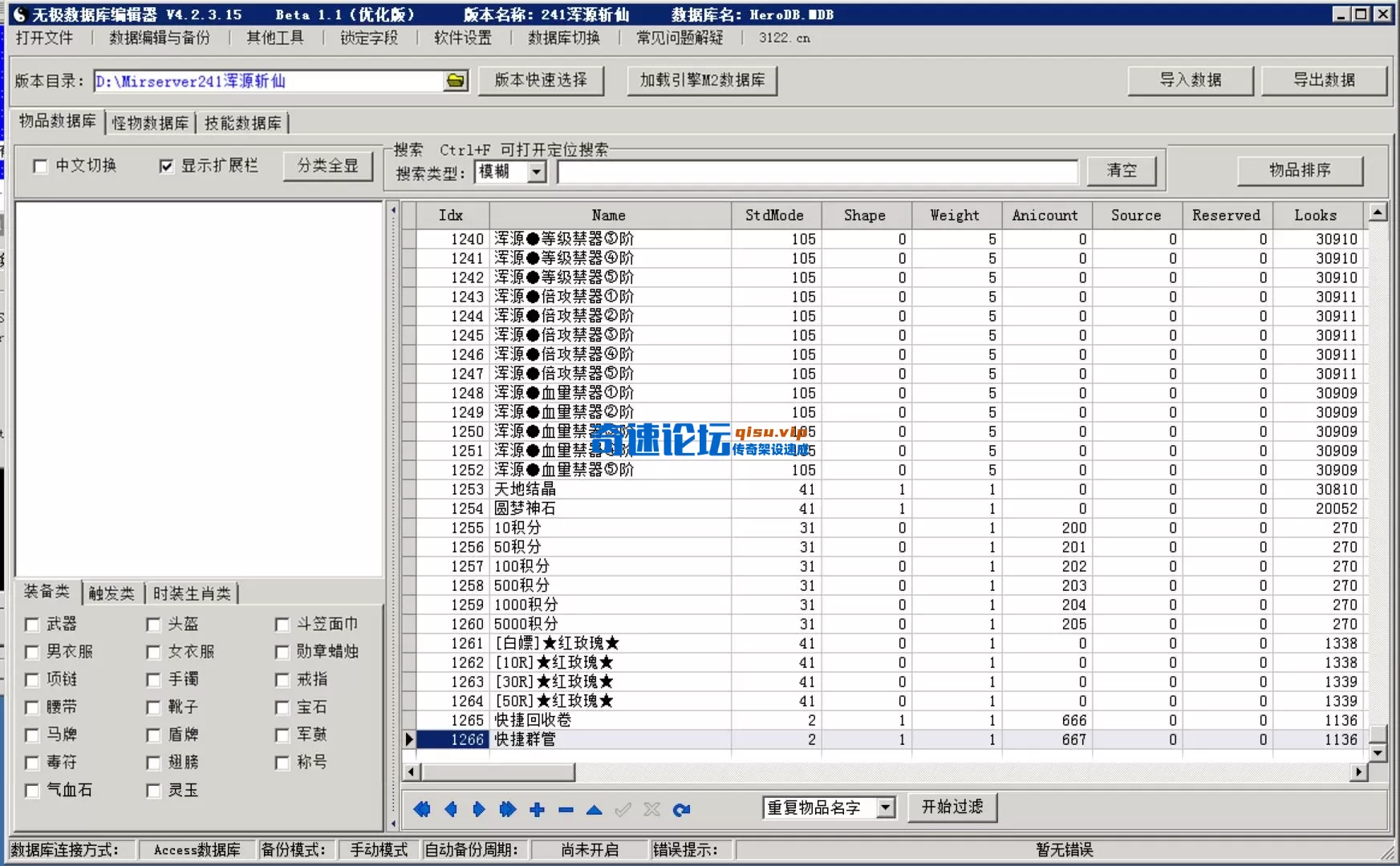
Task: Advance to the next record
Action: (479, 810)
